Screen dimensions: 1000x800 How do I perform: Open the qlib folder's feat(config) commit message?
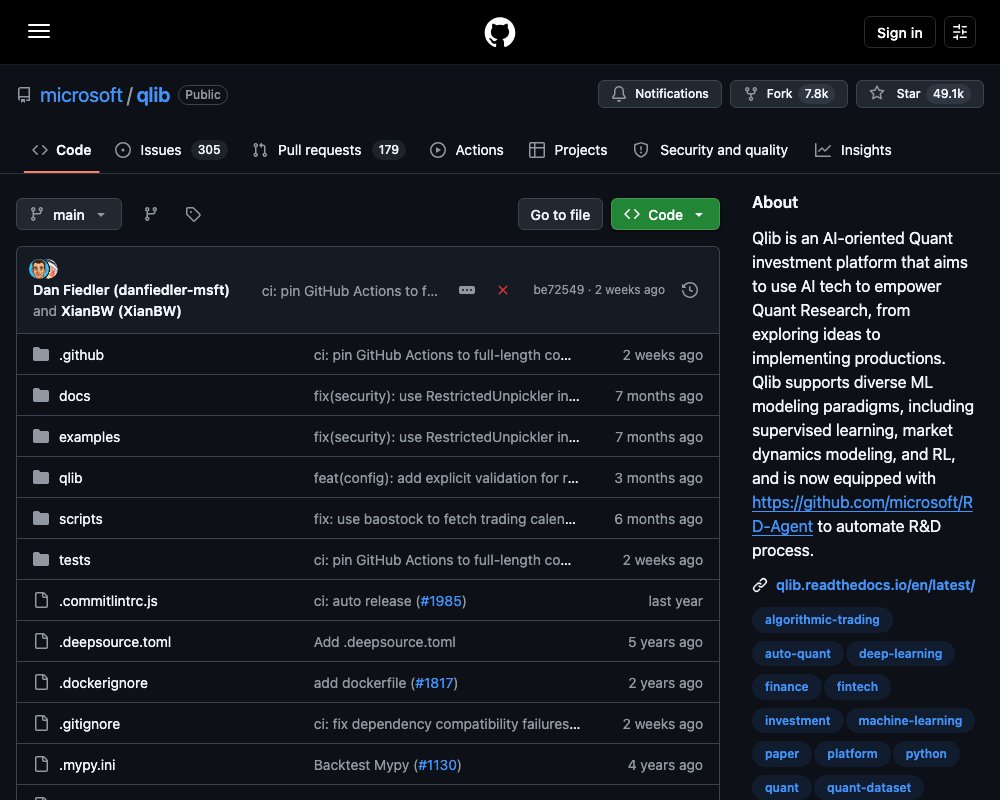[446, 478]
